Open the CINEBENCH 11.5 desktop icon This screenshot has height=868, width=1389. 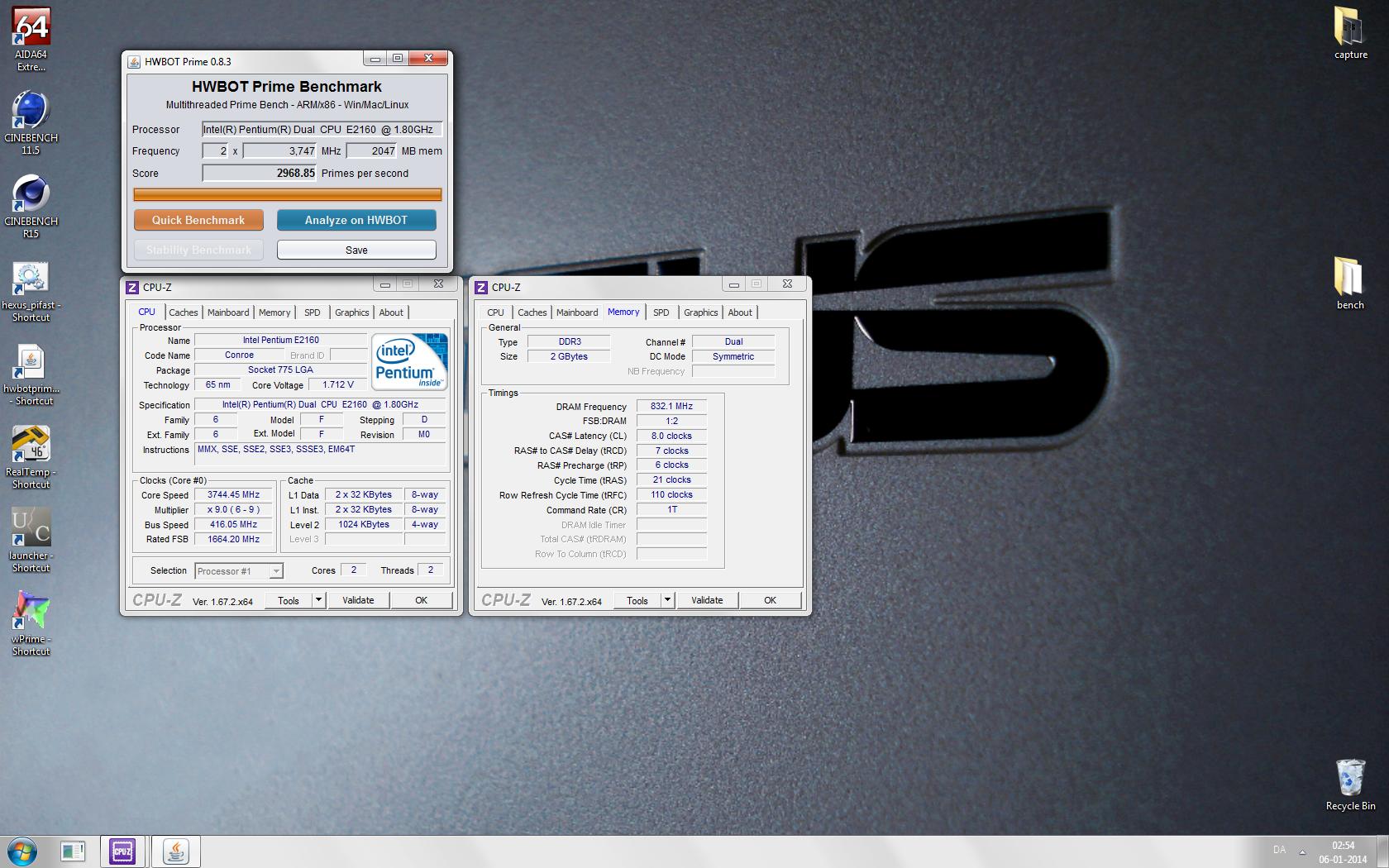tap(31, 122)
